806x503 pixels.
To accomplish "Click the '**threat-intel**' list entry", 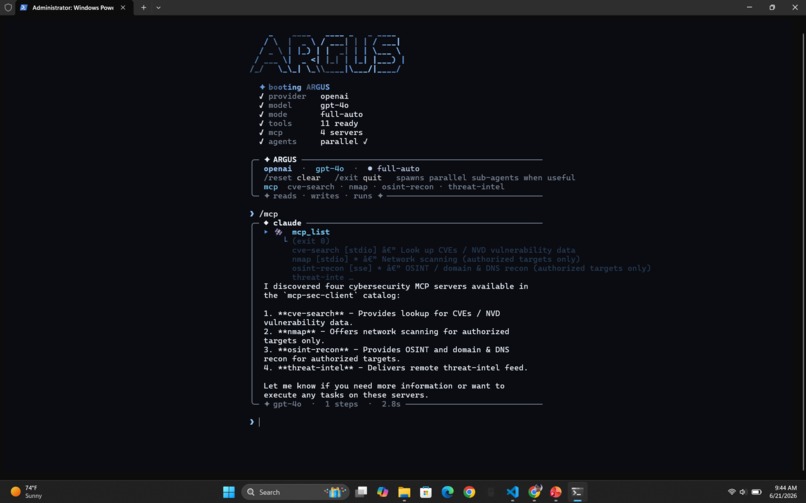I will point(315,368).
